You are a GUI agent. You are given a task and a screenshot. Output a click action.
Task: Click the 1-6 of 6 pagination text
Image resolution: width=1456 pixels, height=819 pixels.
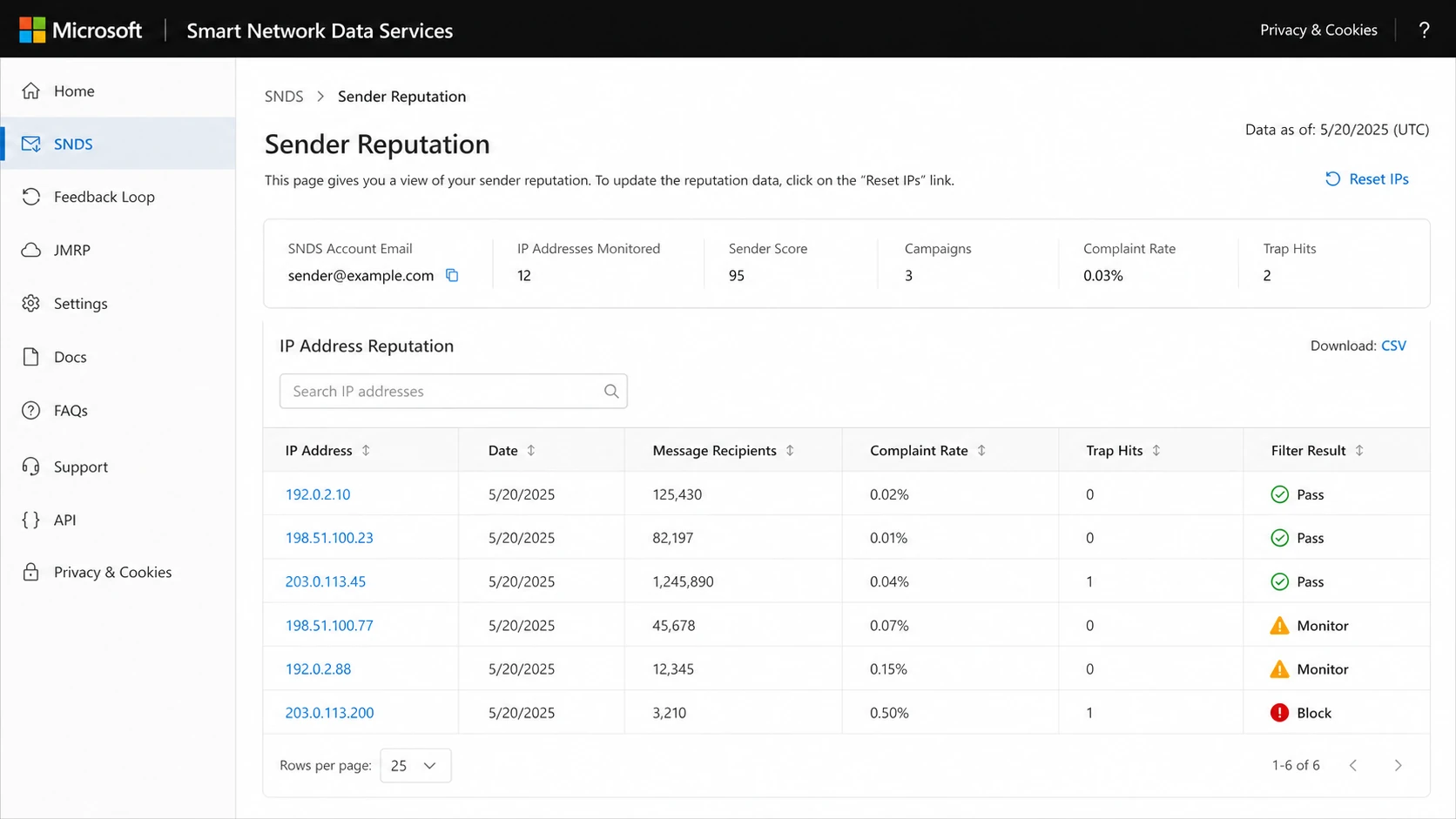click(1296, 765)
